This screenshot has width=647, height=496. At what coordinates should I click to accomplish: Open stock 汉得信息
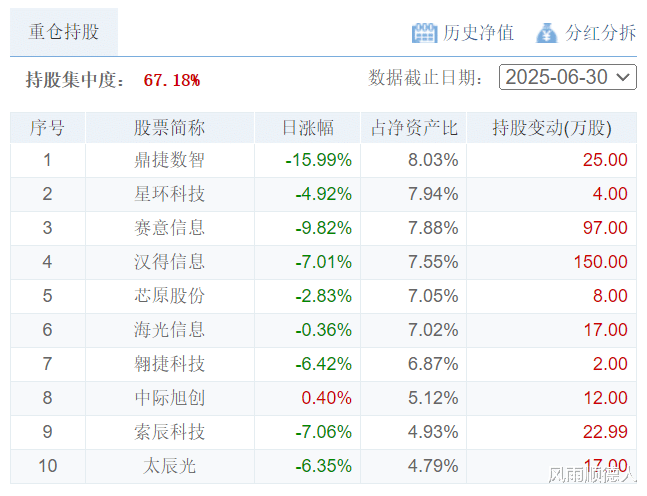[170, 262]
